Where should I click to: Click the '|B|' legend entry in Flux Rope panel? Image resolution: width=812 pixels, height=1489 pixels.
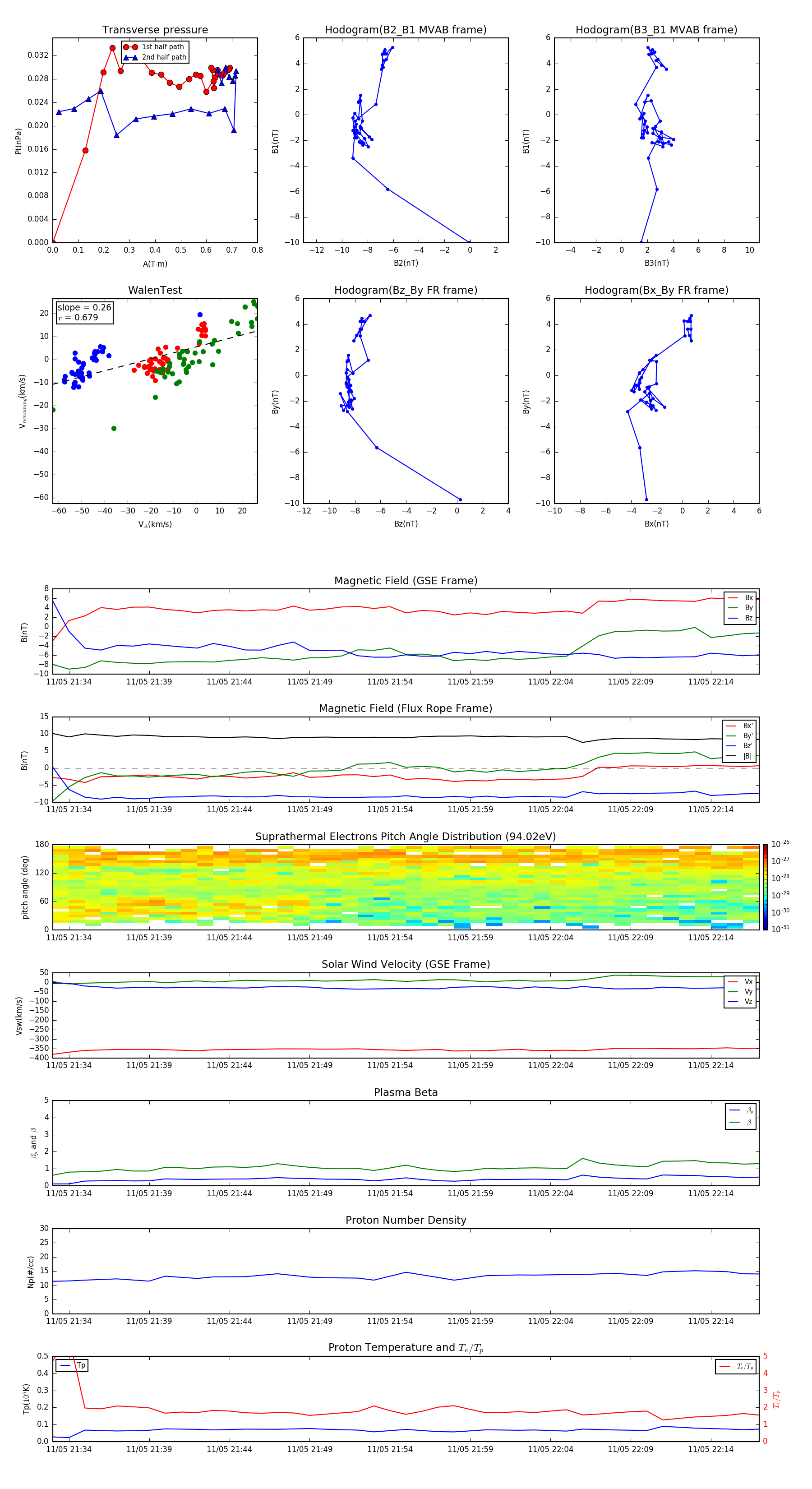pos(740,756)
